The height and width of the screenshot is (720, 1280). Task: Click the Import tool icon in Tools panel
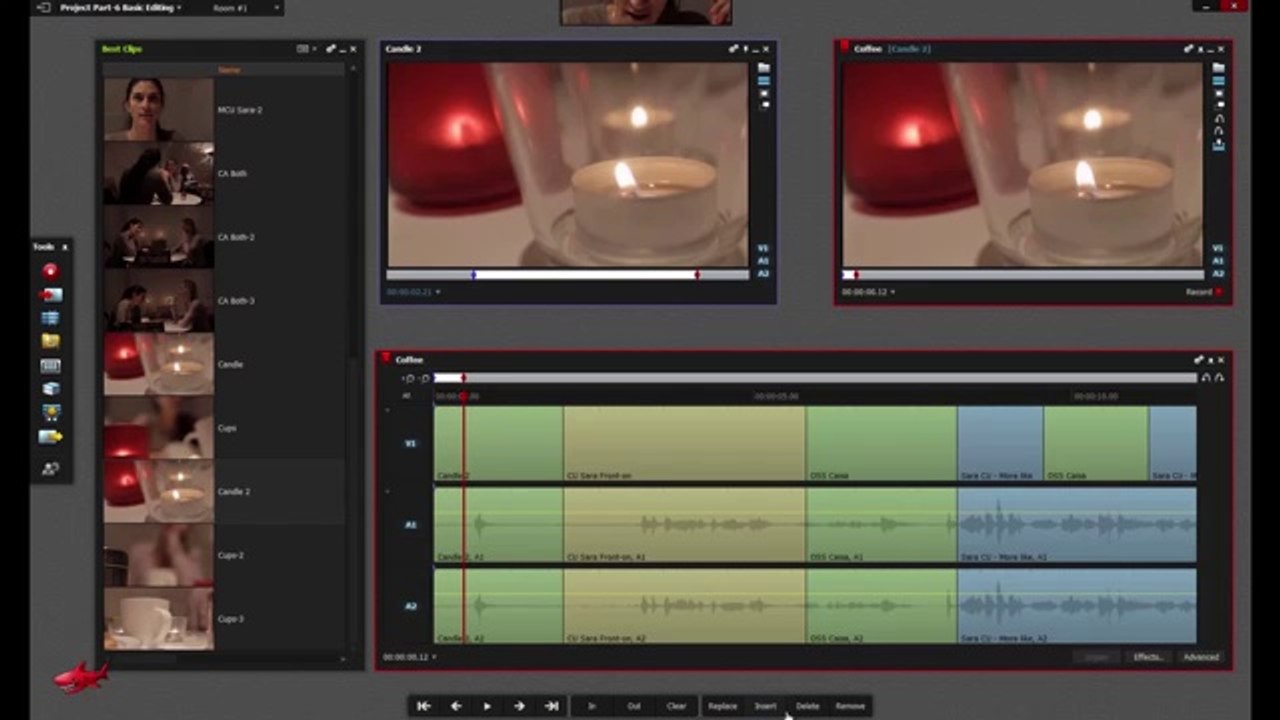[x=50, y=295]
